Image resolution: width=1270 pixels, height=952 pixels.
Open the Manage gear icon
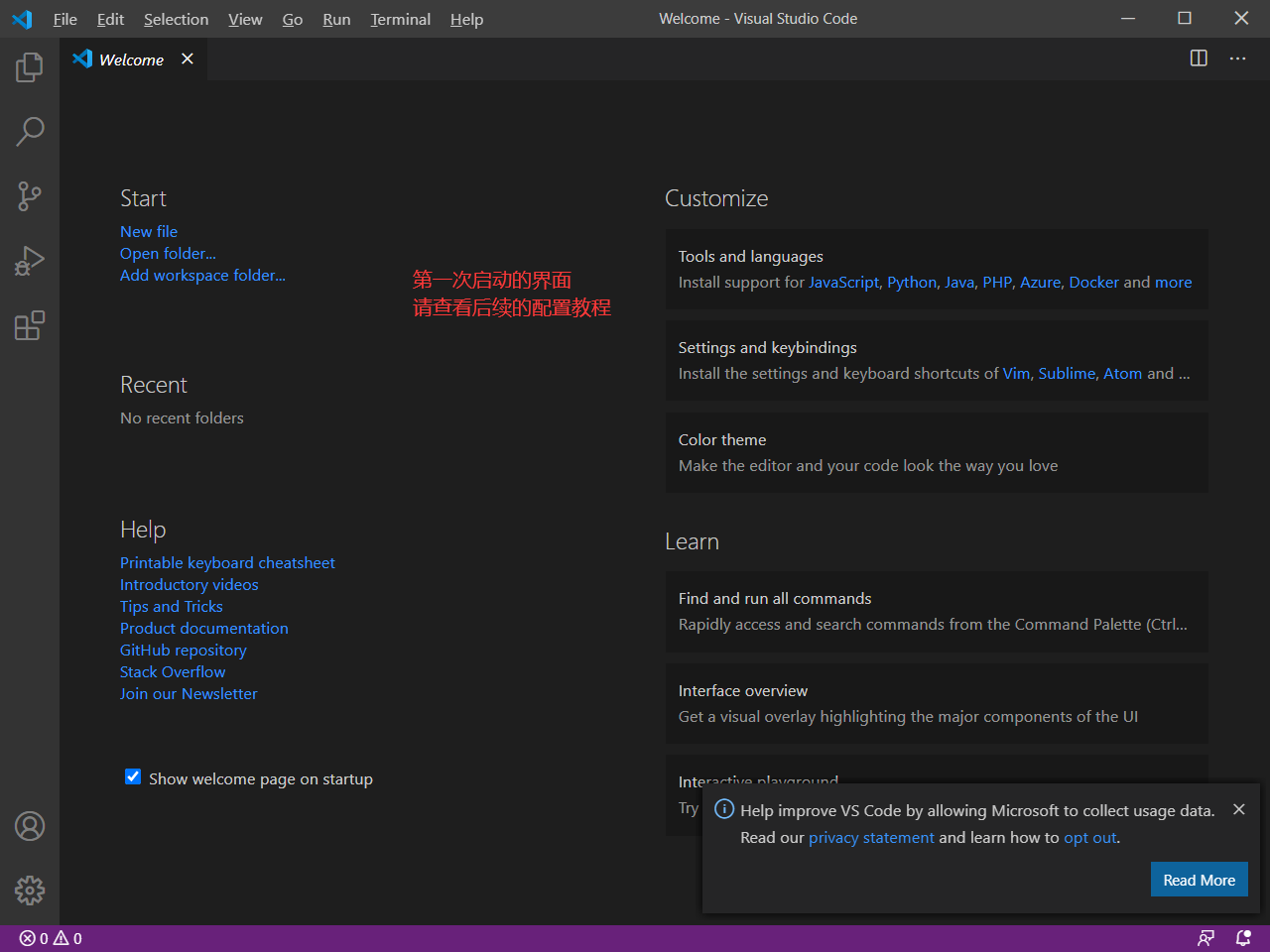pos(30,891)
